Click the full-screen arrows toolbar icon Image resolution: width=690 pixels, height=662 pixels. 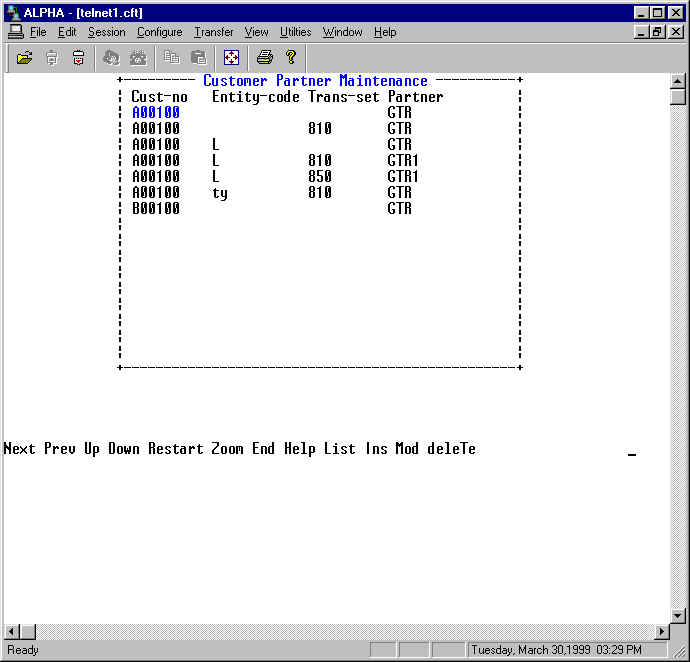[x=231, y=58]
